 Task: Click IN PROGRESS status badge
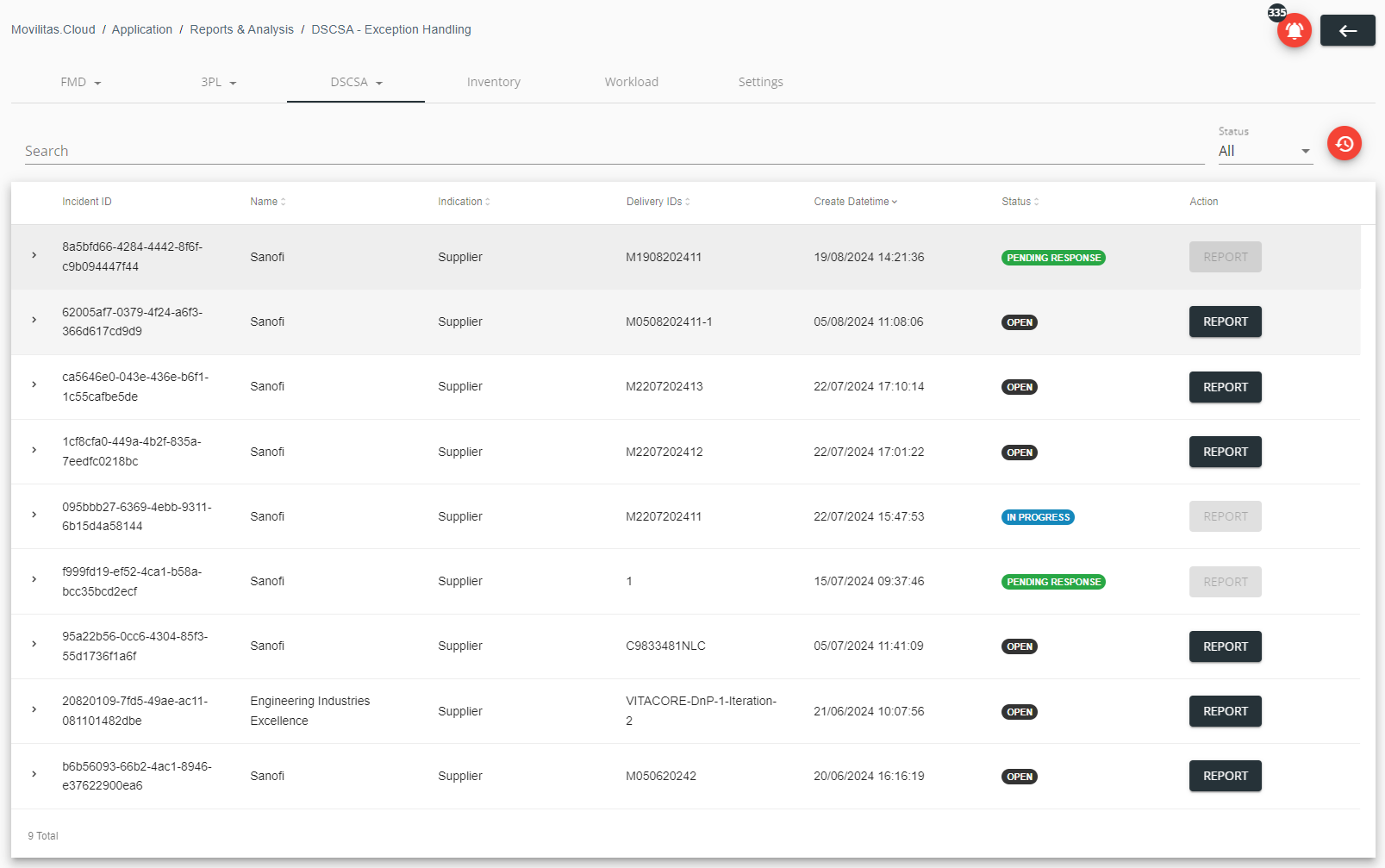tap(1038, 517)
